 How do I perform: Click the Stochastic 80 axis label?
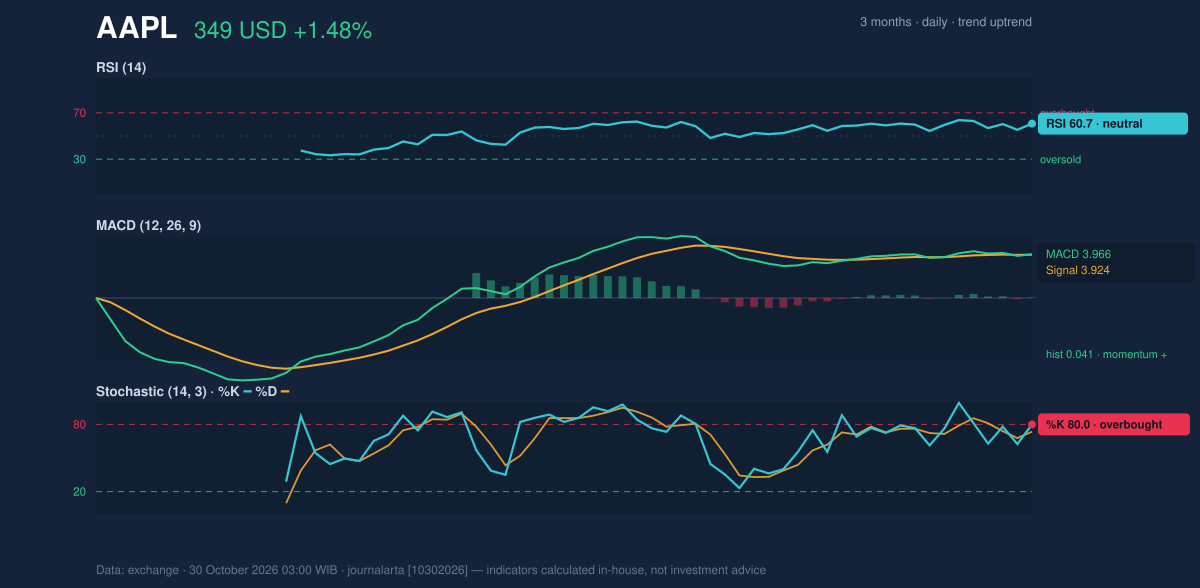(x=79, y=425)
